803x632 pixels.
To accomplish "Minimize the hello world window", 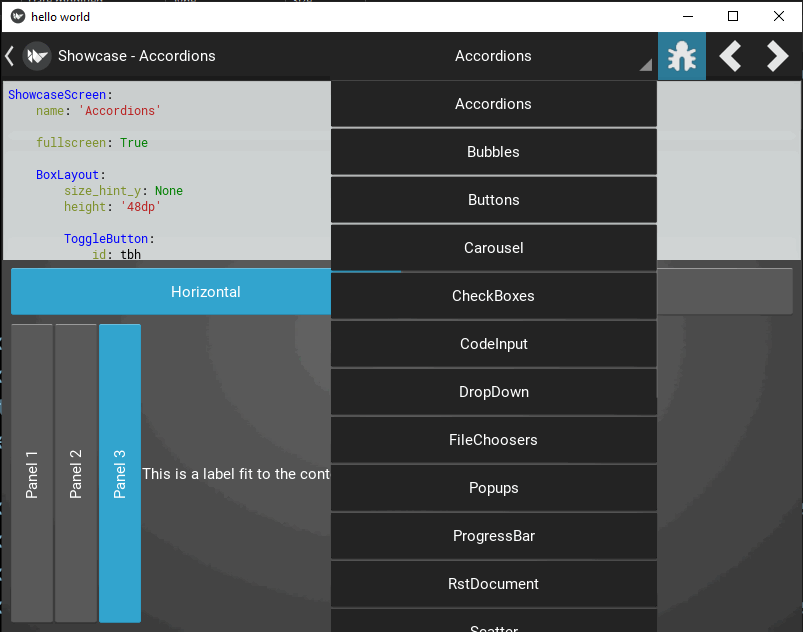I will coord(688,16).
